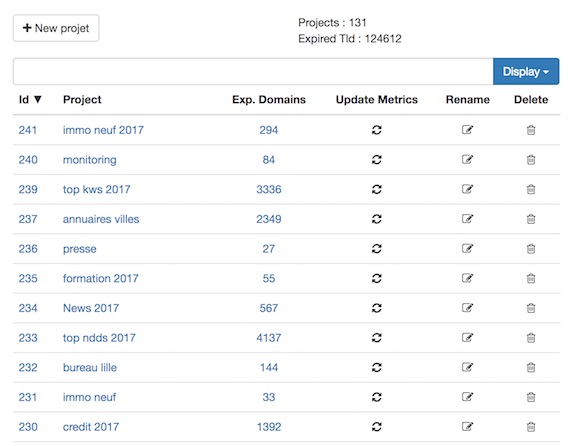This screenshot has width=570, height=446.
Task: Sort by the Exp. Domains header
Action: click(269, 100)
